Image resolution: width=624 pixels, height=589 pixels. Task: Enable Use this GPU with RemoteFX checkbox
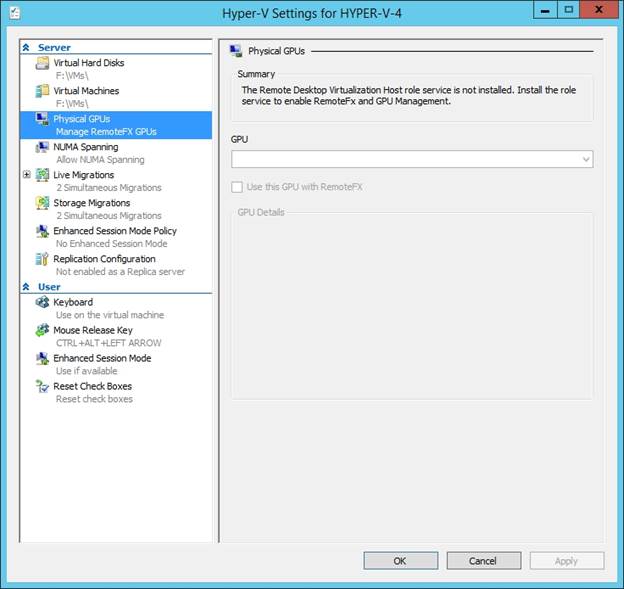tap(237, 187)
